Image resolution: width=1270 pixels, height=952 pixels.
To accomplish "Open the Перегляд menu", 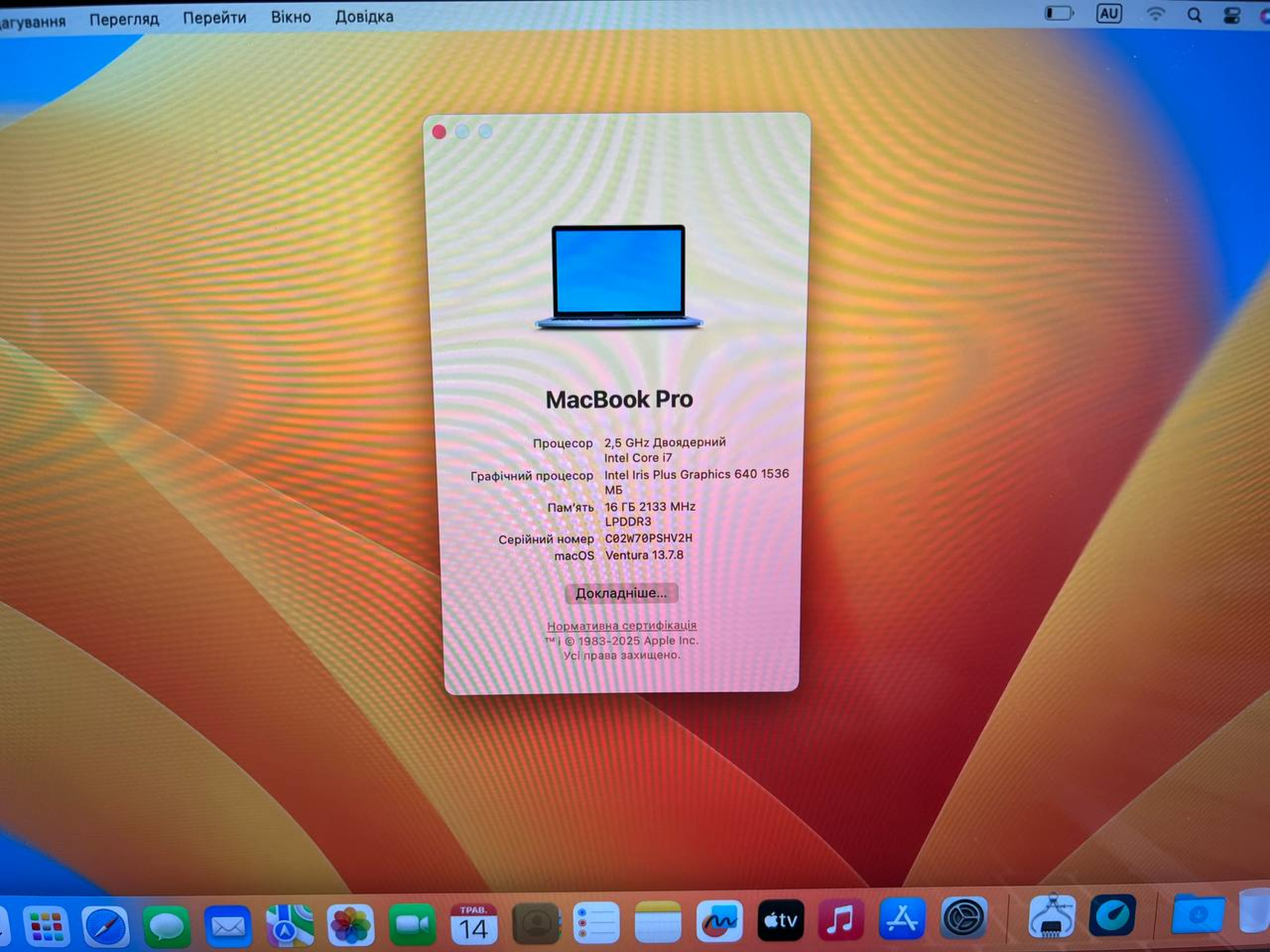I will (x=124, y=19).
